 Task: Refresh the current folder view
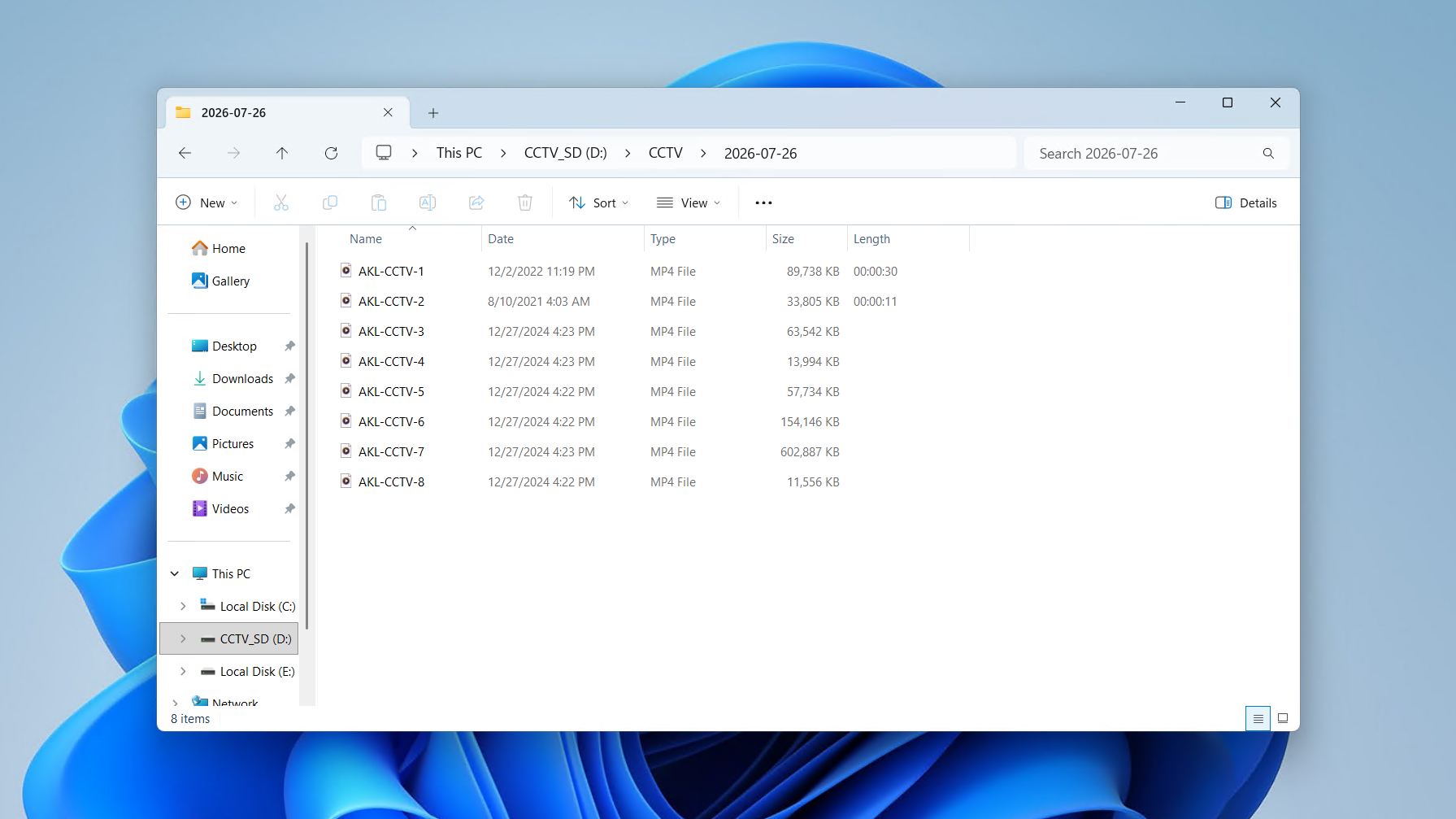[331, 153]
